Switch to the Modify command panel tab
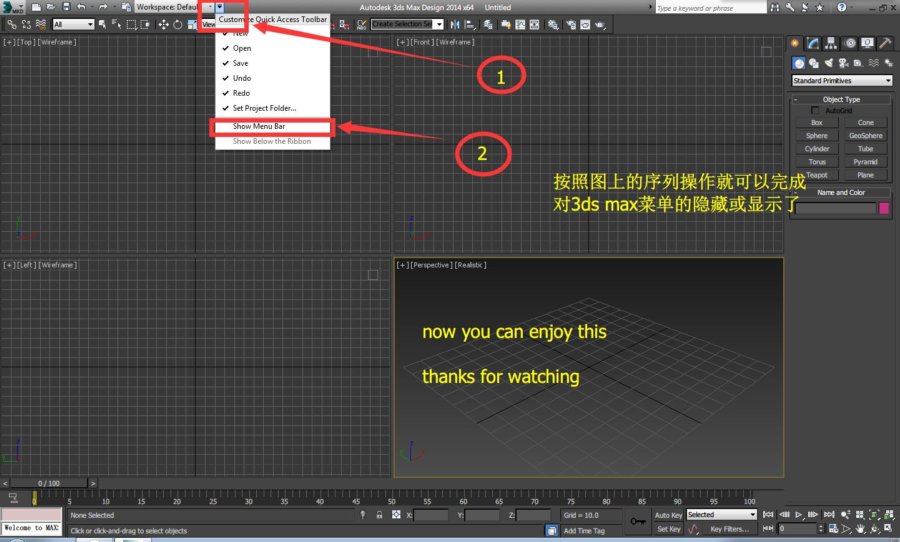Viewport: 900px width, 542px height. tap(813, 43)
